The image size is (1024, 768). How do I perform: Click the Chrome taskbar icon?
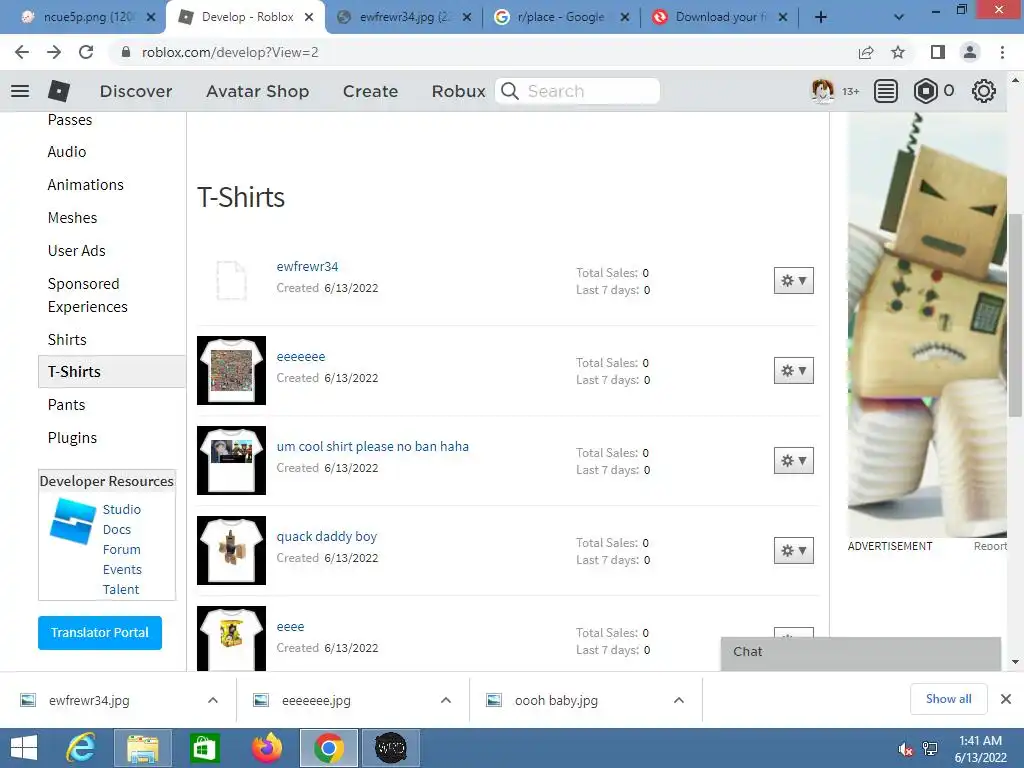(328, 748)
